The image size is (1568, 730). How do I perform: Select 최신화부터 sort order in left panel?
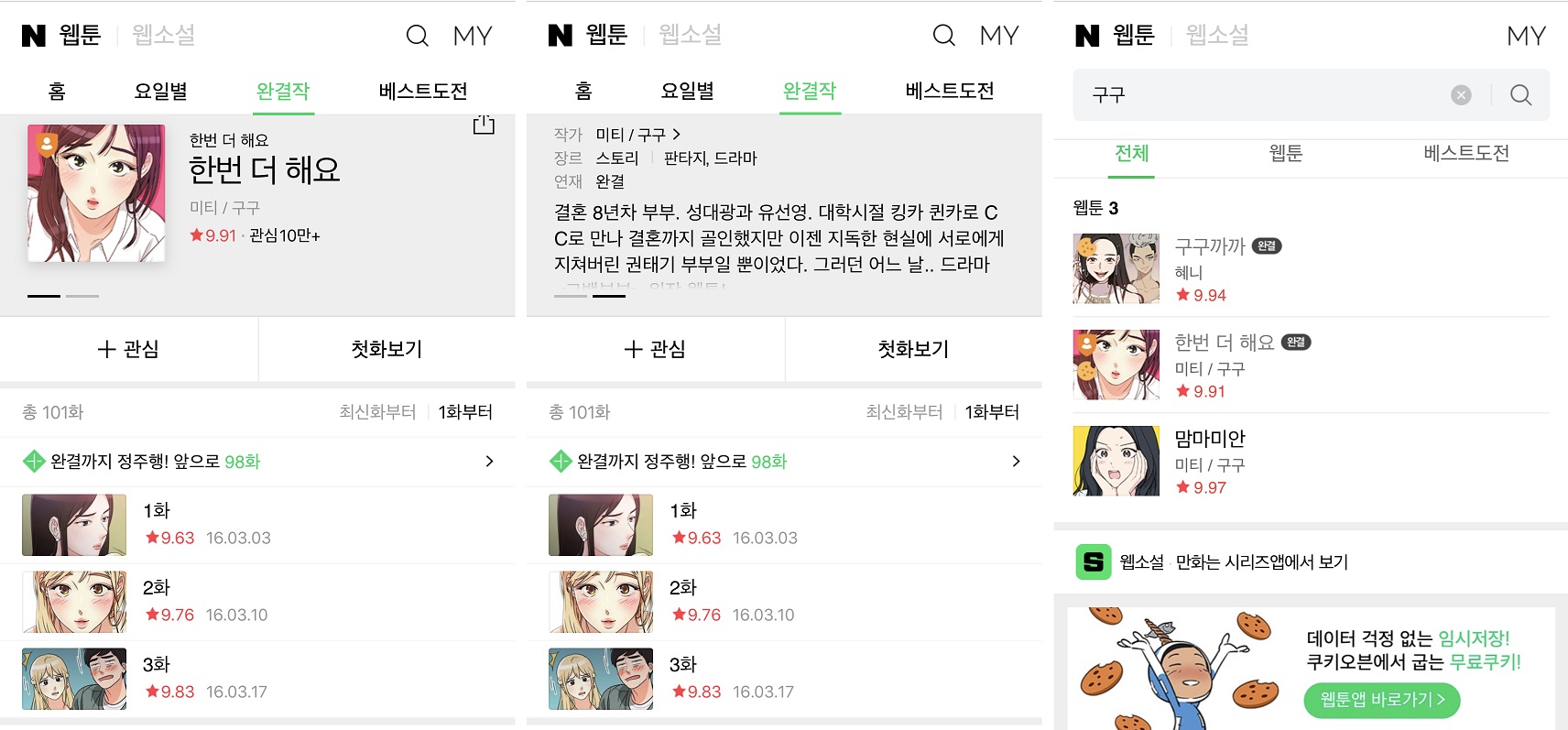[377, 412]
